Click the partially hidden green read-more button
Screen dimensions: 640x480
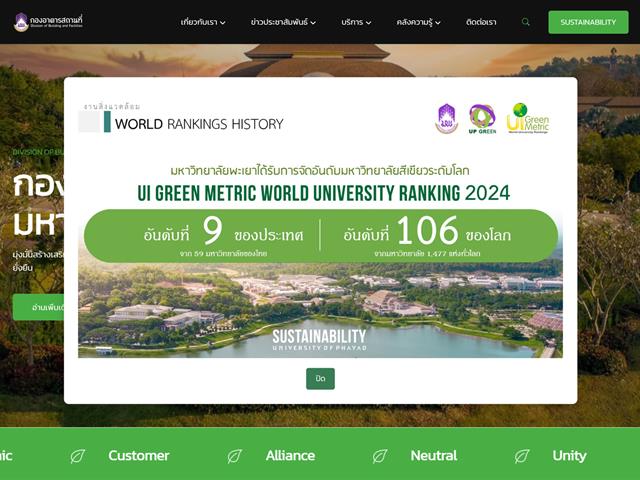point(38,307)
